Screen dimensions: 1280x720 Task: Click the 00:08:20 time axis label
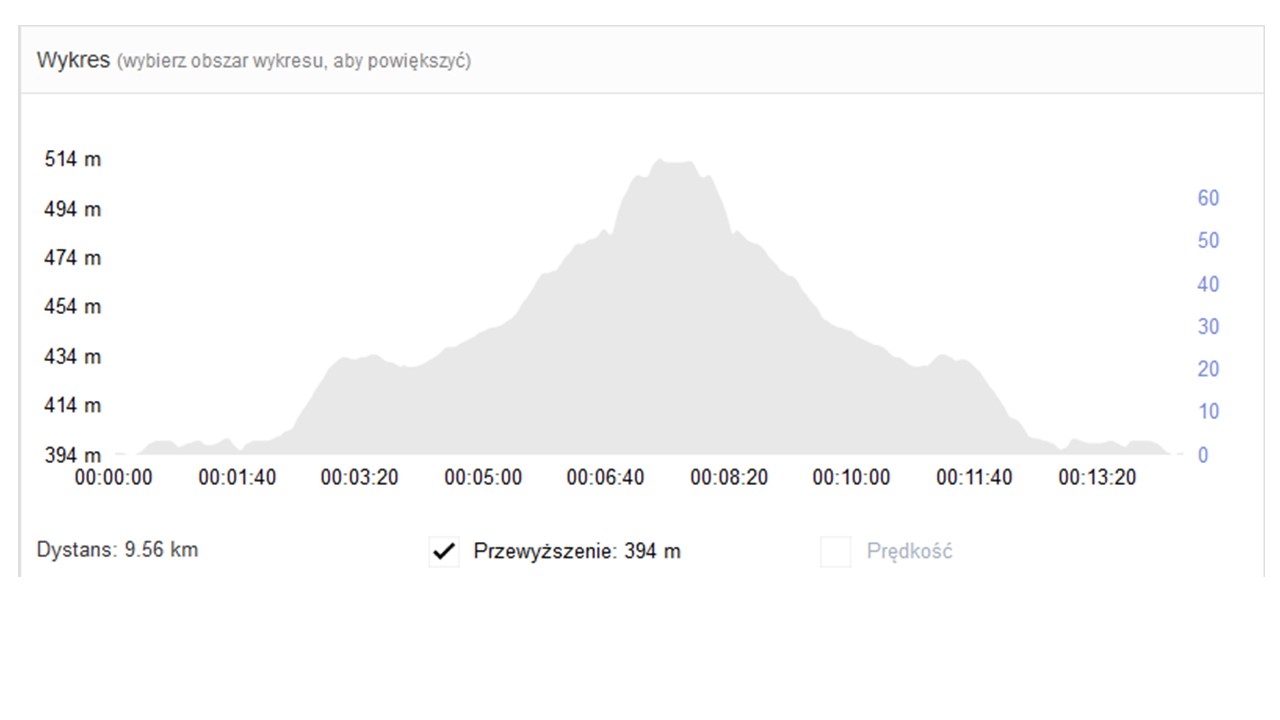[x=729, y=478]
